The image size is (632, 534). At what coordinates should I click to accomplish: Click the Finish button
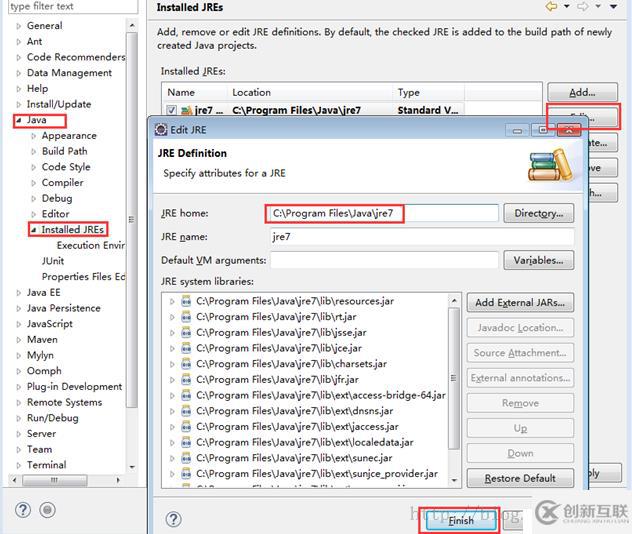461,520
